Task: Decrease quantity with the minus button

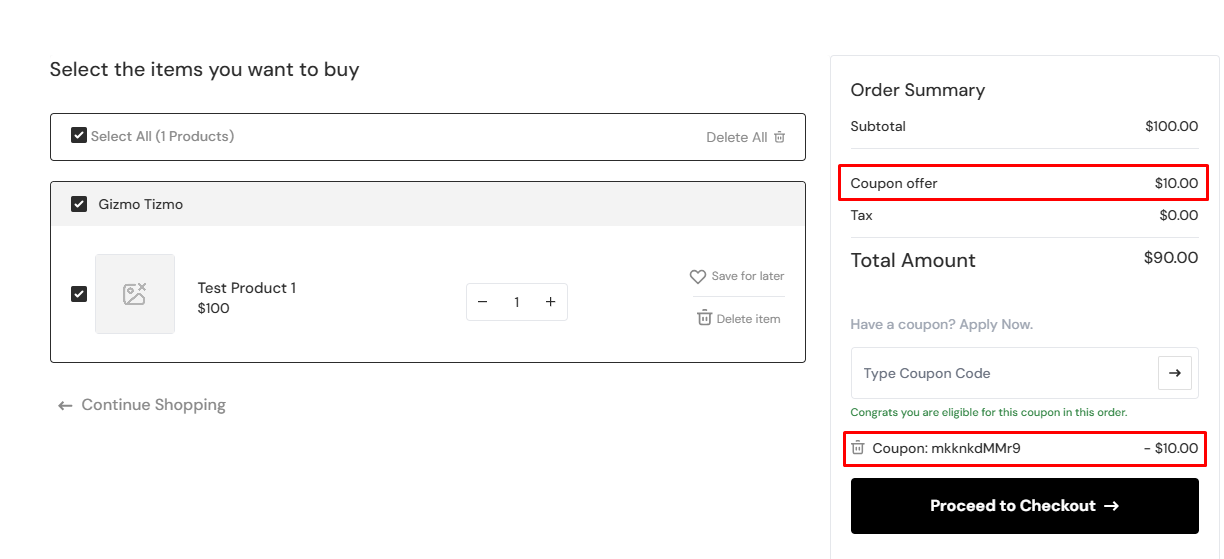Action: (x=483, y=302)
